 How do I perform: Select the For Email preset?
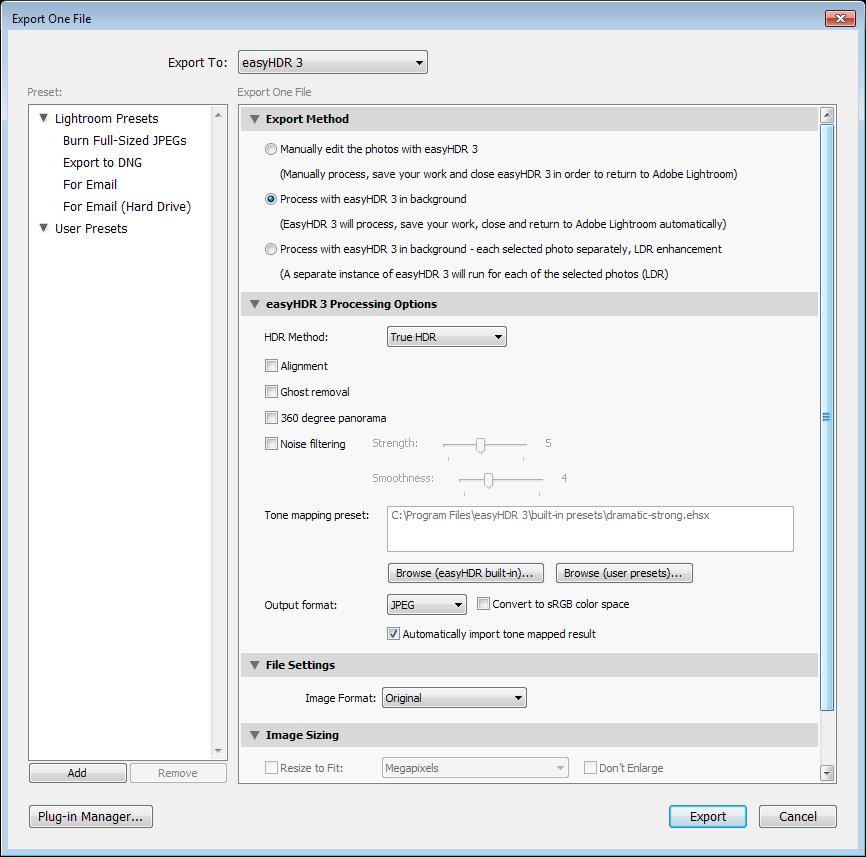click(x=90, y=184)
